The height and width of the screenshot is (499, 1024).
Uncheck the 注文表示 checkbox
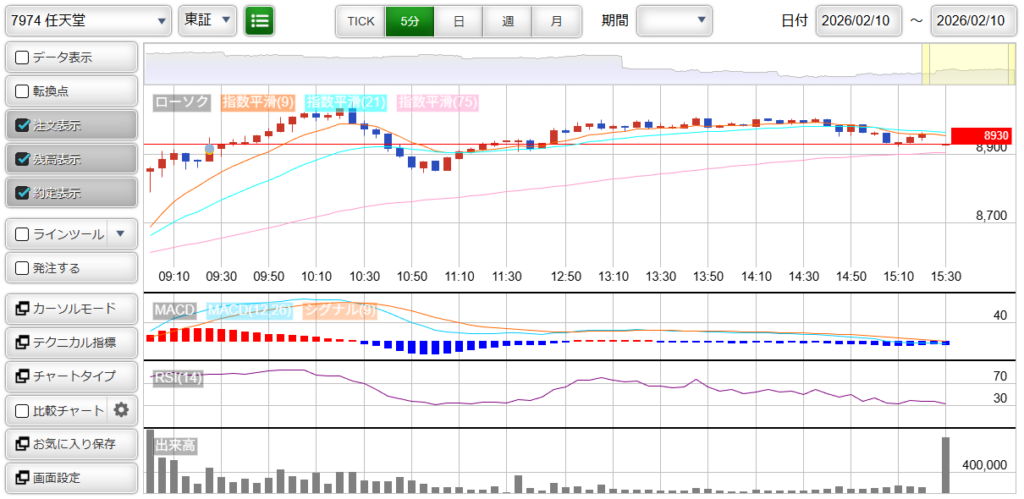(23, 126)
